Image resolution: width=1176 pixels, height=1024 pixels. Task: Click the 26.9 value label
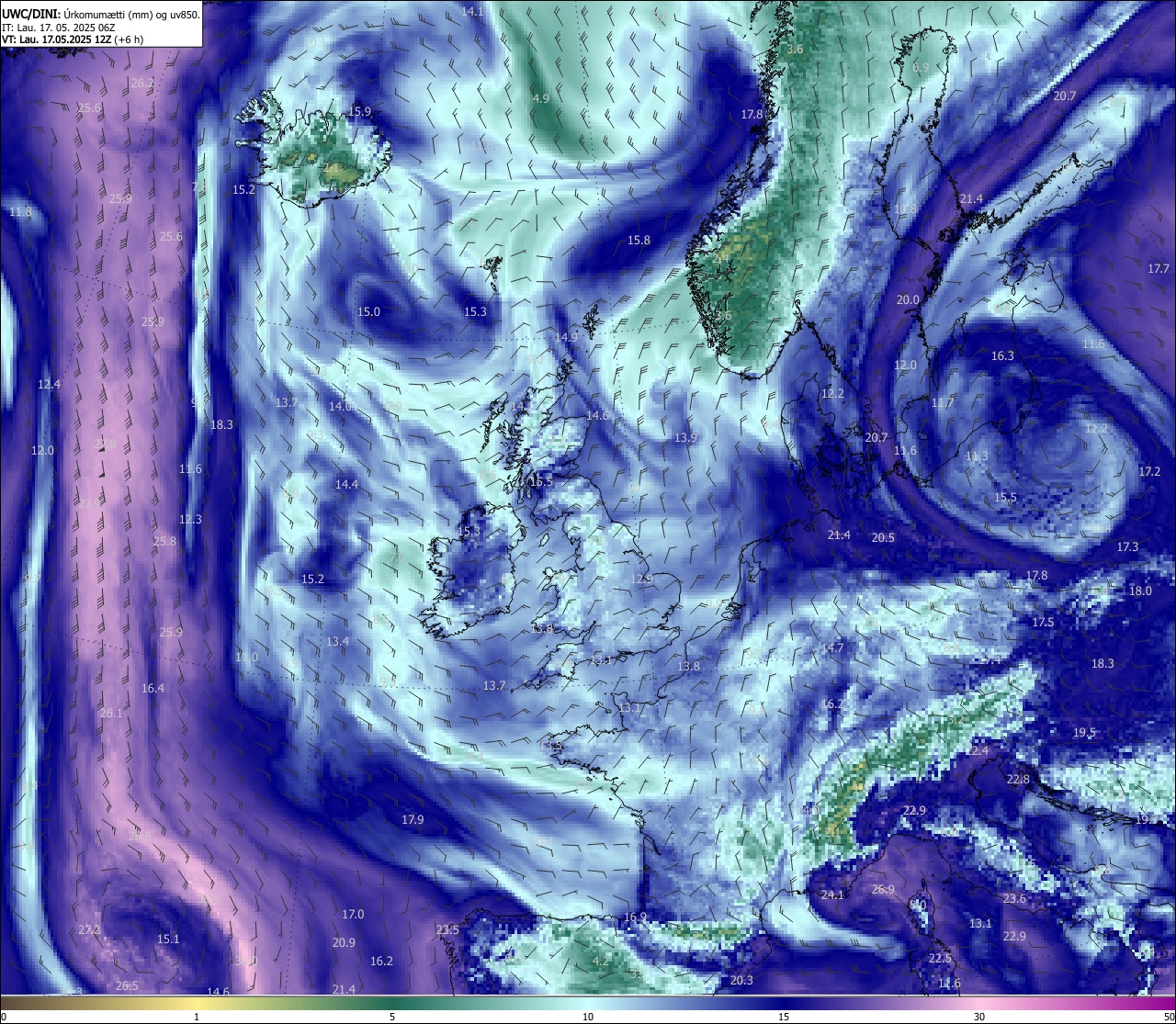tap(883, 889)
